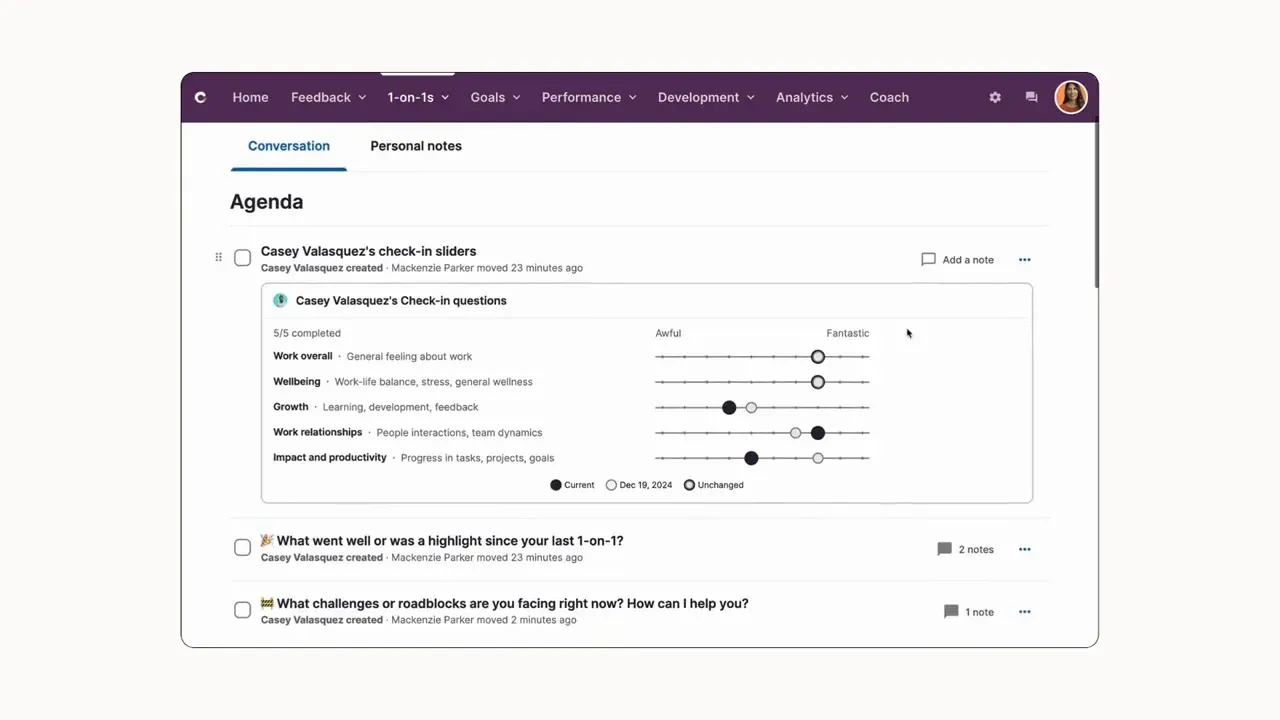Open more options for check-in sliders item
1280x720 pixels.
click(1024, 259)
